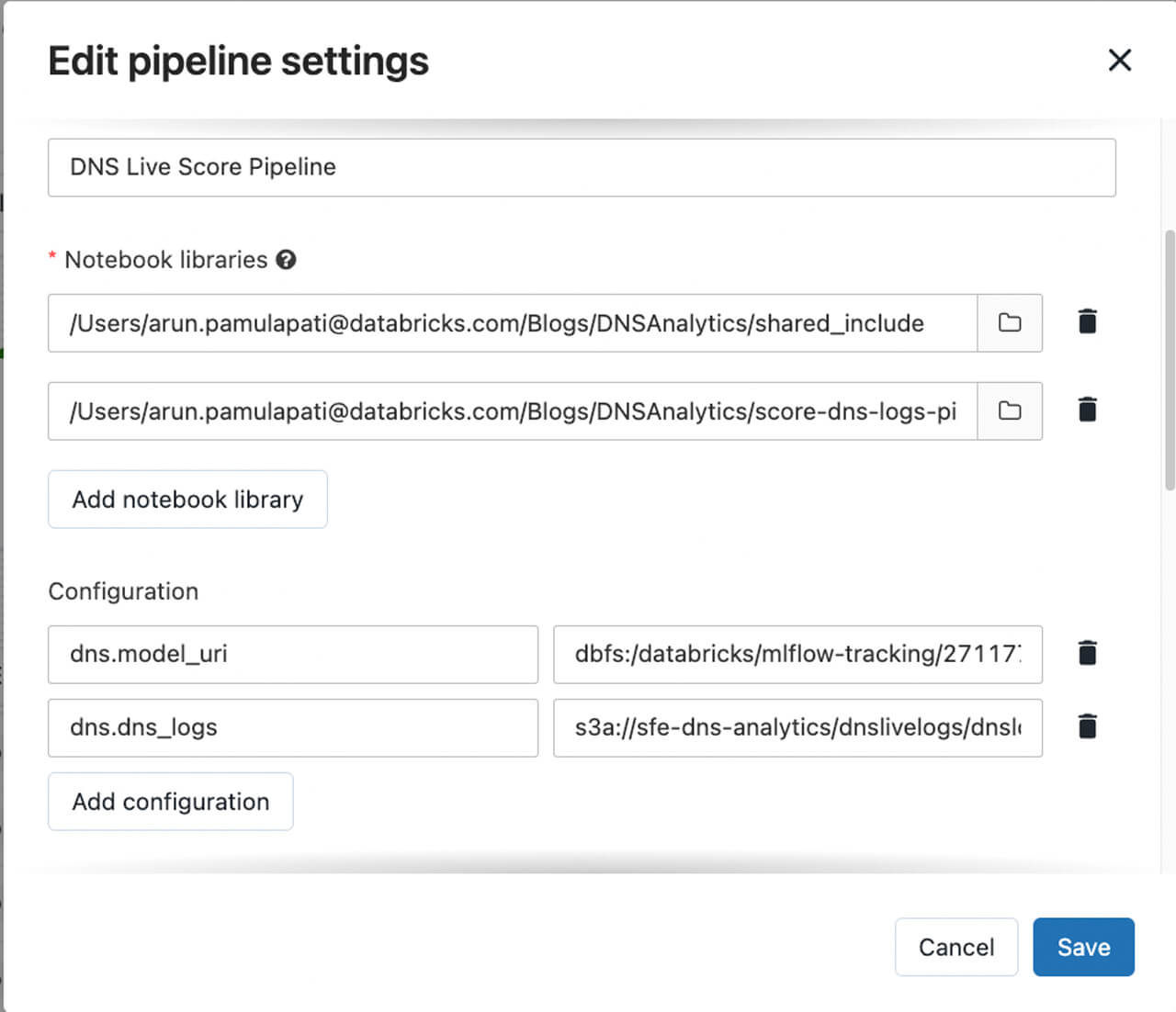Viewport: 1176px width, 1012px height.
Task: Click the s3a sfe-dns-analytics value field
Action: pyautogui.click(x=797, y=728)
